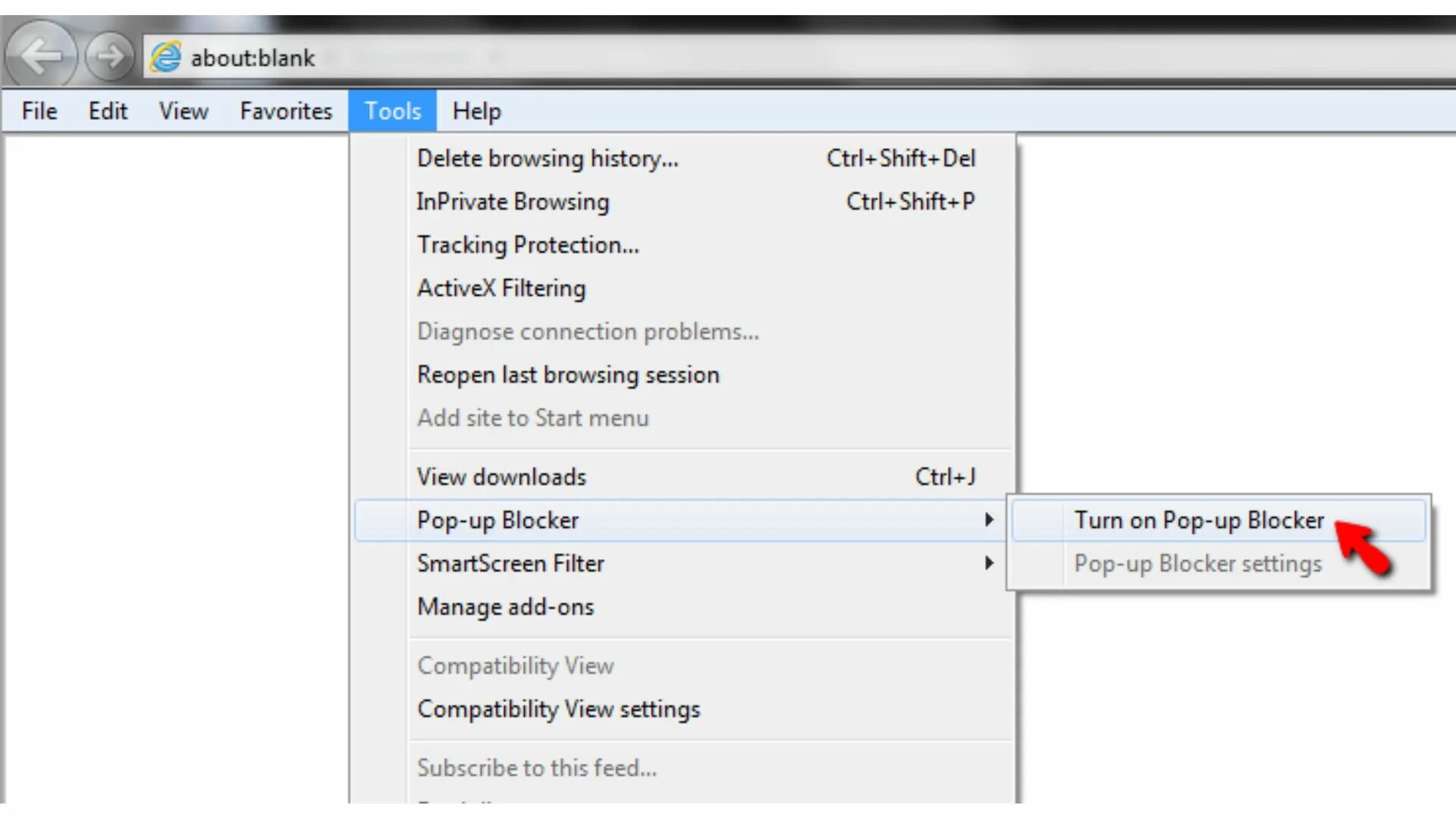Image resolution: width=1456 pixels, height=819 pixels.
Task: Click the Internet Explorer page icon
Action: coord(165,57)
